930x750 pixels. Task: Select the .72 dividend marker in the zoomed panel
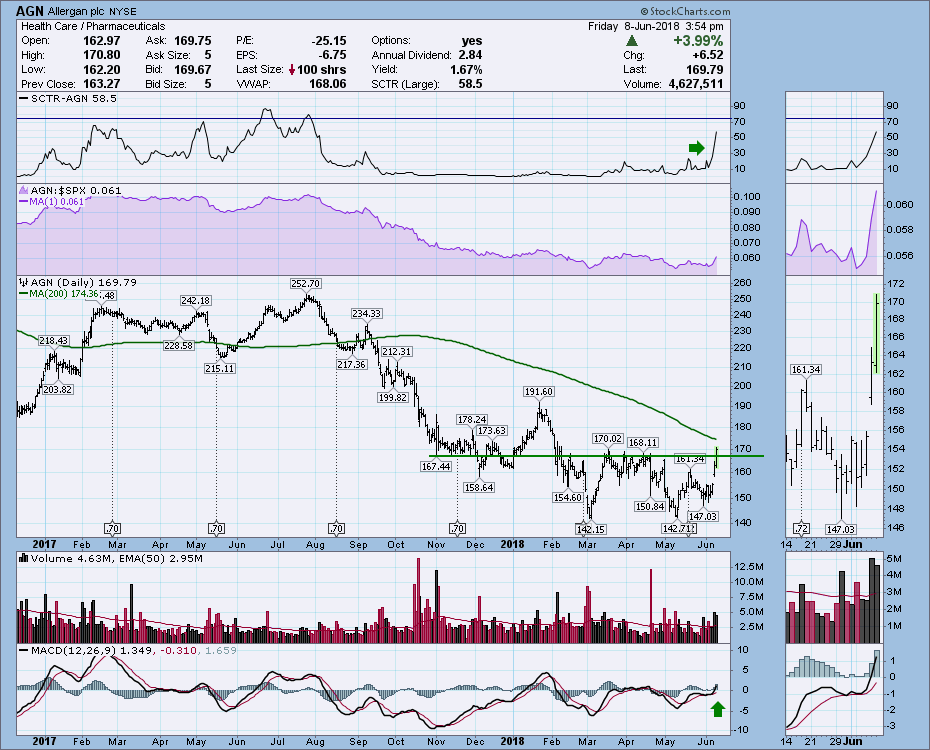[800, 527]
